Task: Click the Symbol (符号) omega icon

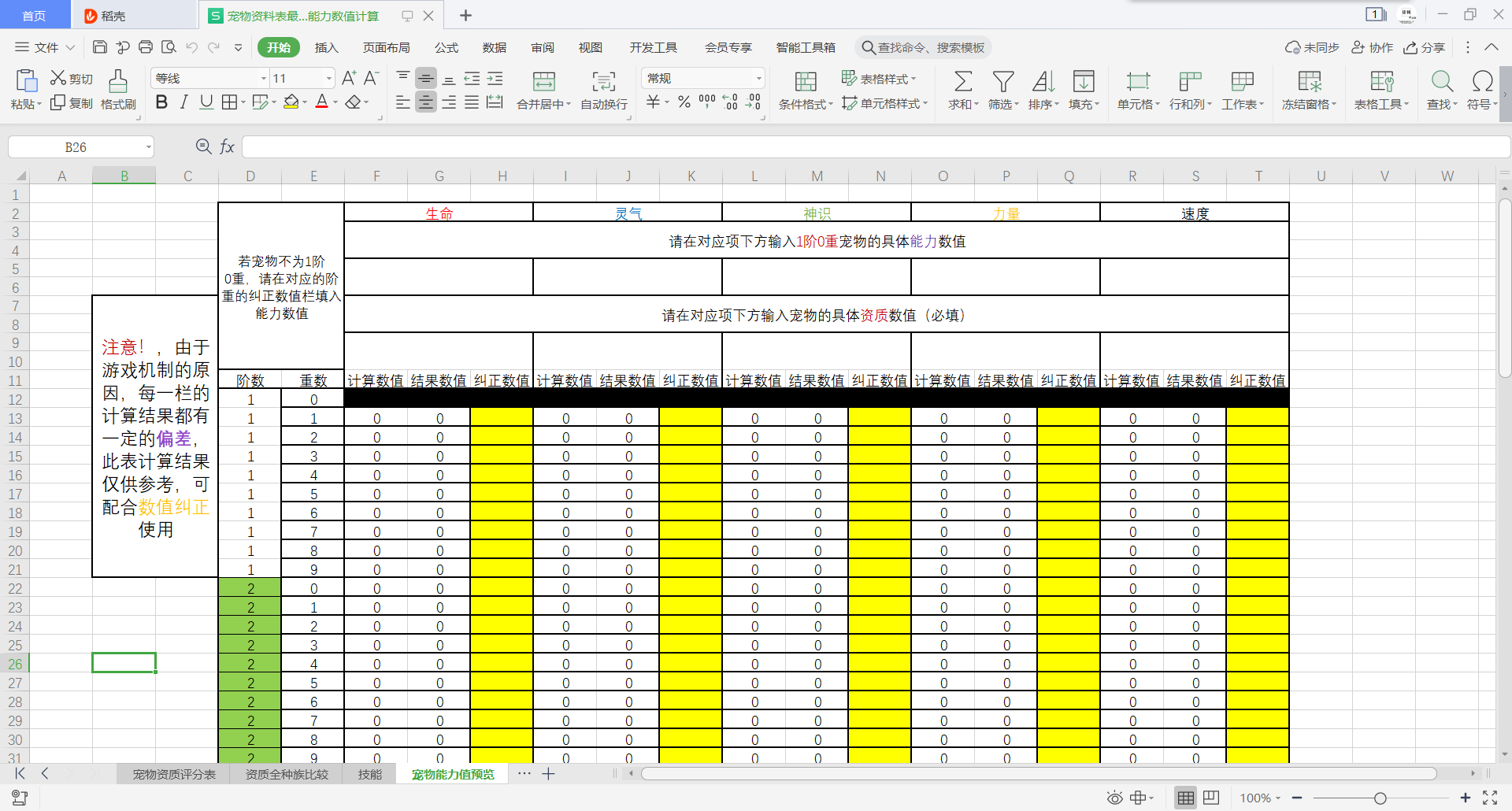Action: tap(1482, 81)
